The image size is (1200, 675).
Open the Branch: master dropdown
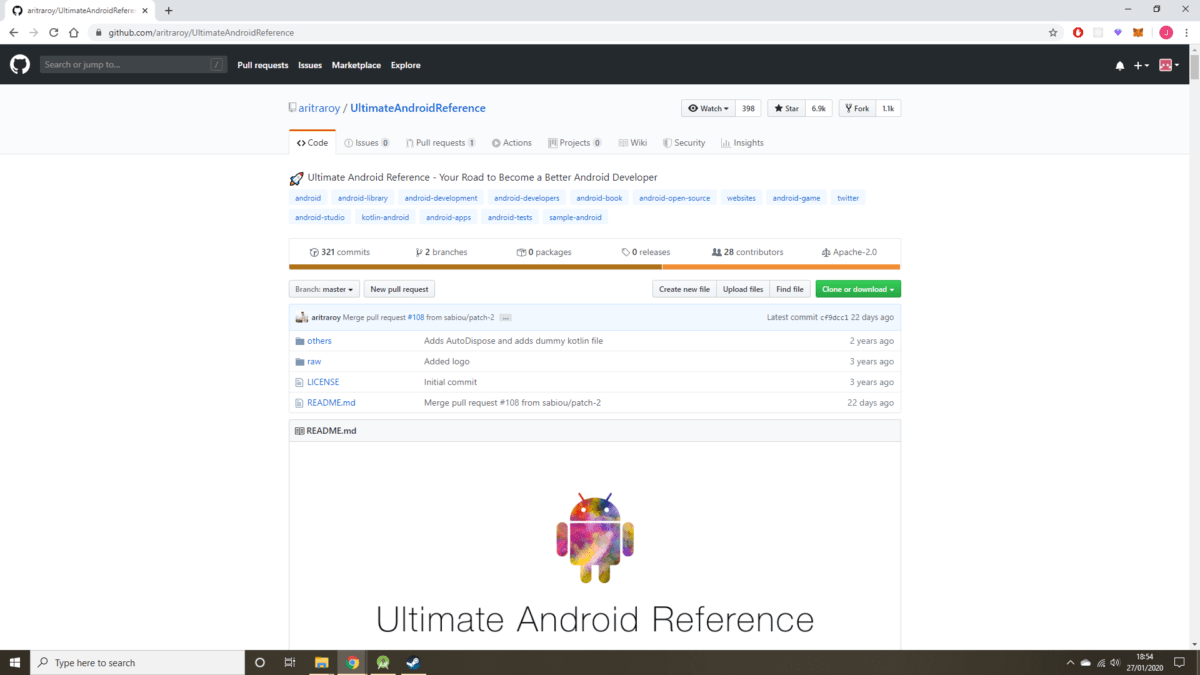(x=324, y=288)
